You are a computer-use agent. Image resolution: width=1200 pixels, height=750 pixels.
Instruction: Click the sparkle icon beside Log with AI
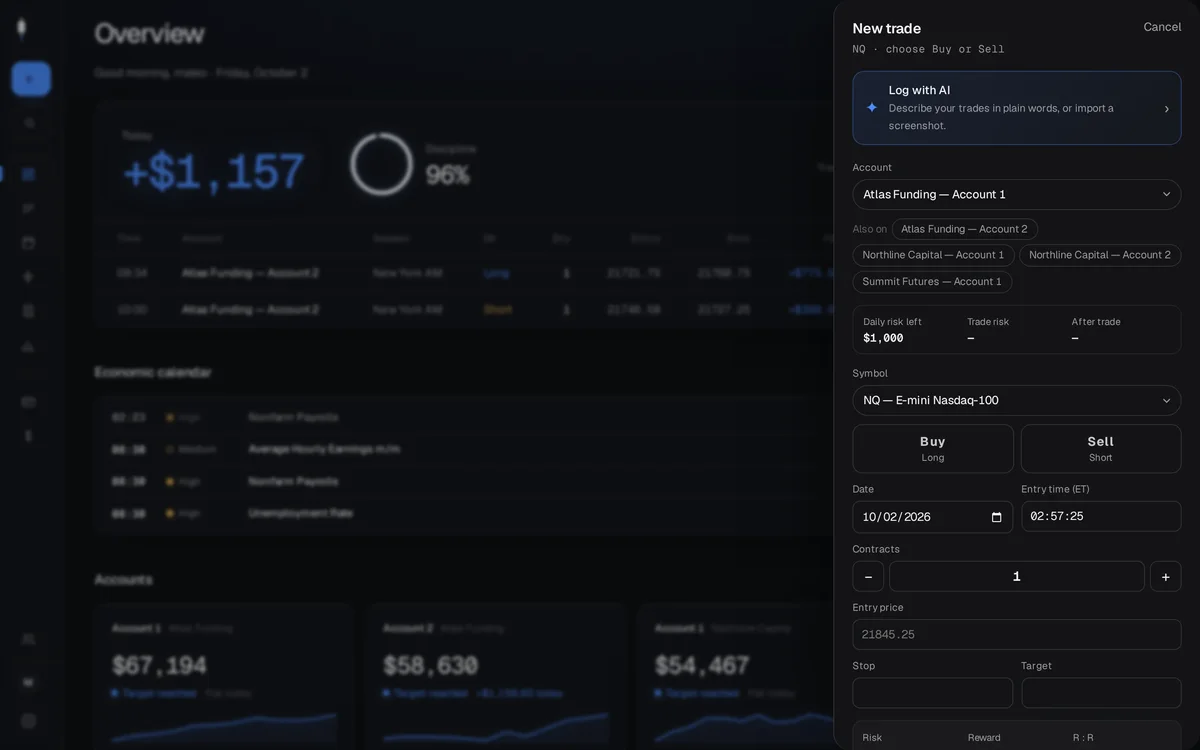[872, 108]
